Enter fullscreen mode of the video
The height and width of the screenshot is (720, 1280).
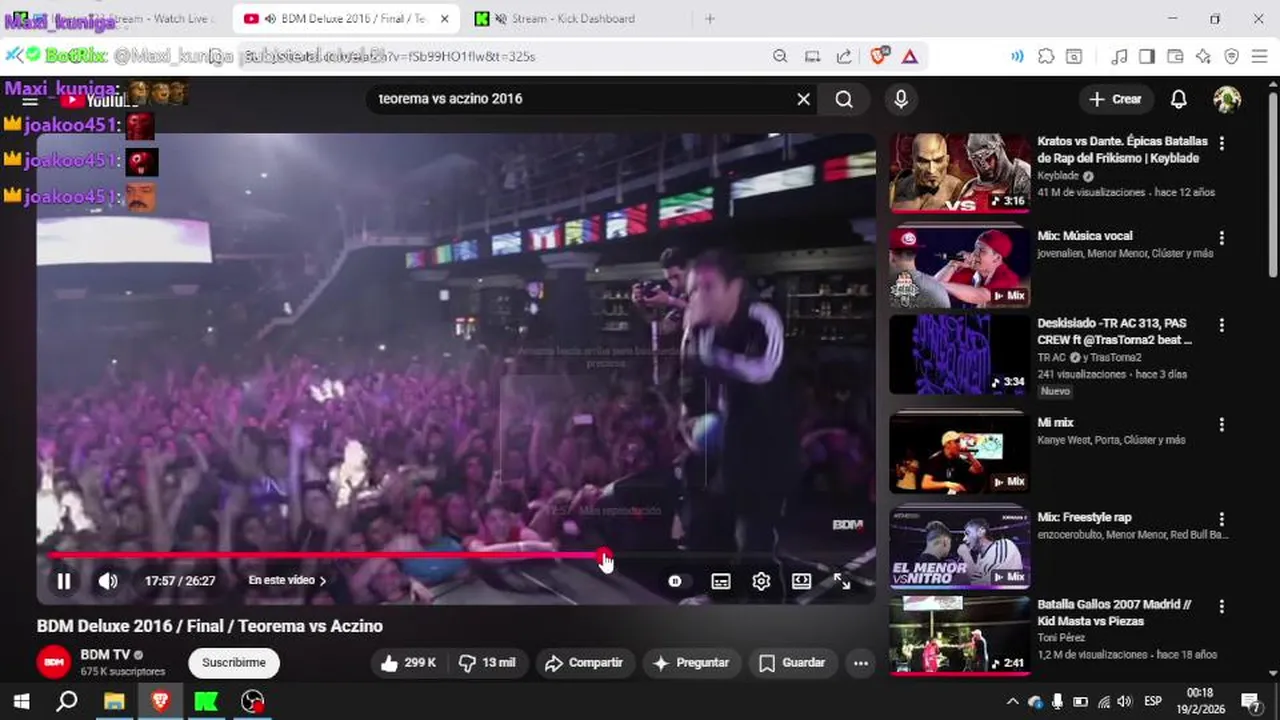[842, 581]
